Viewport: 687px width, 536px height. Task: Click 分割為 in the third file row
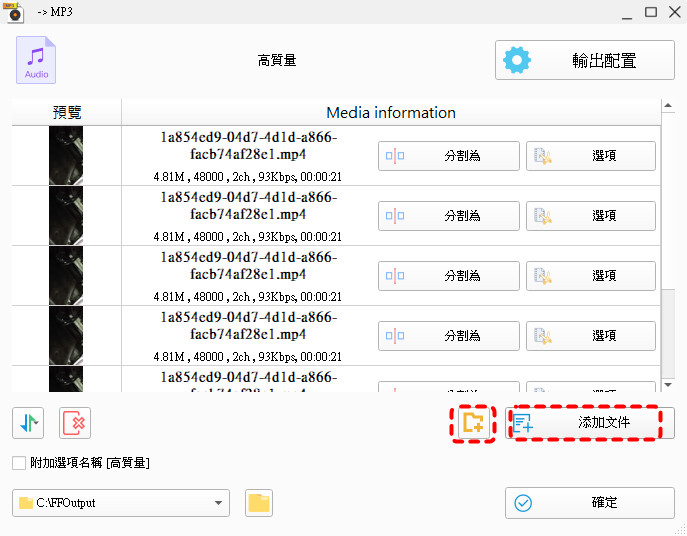click(x=449, y=276)
